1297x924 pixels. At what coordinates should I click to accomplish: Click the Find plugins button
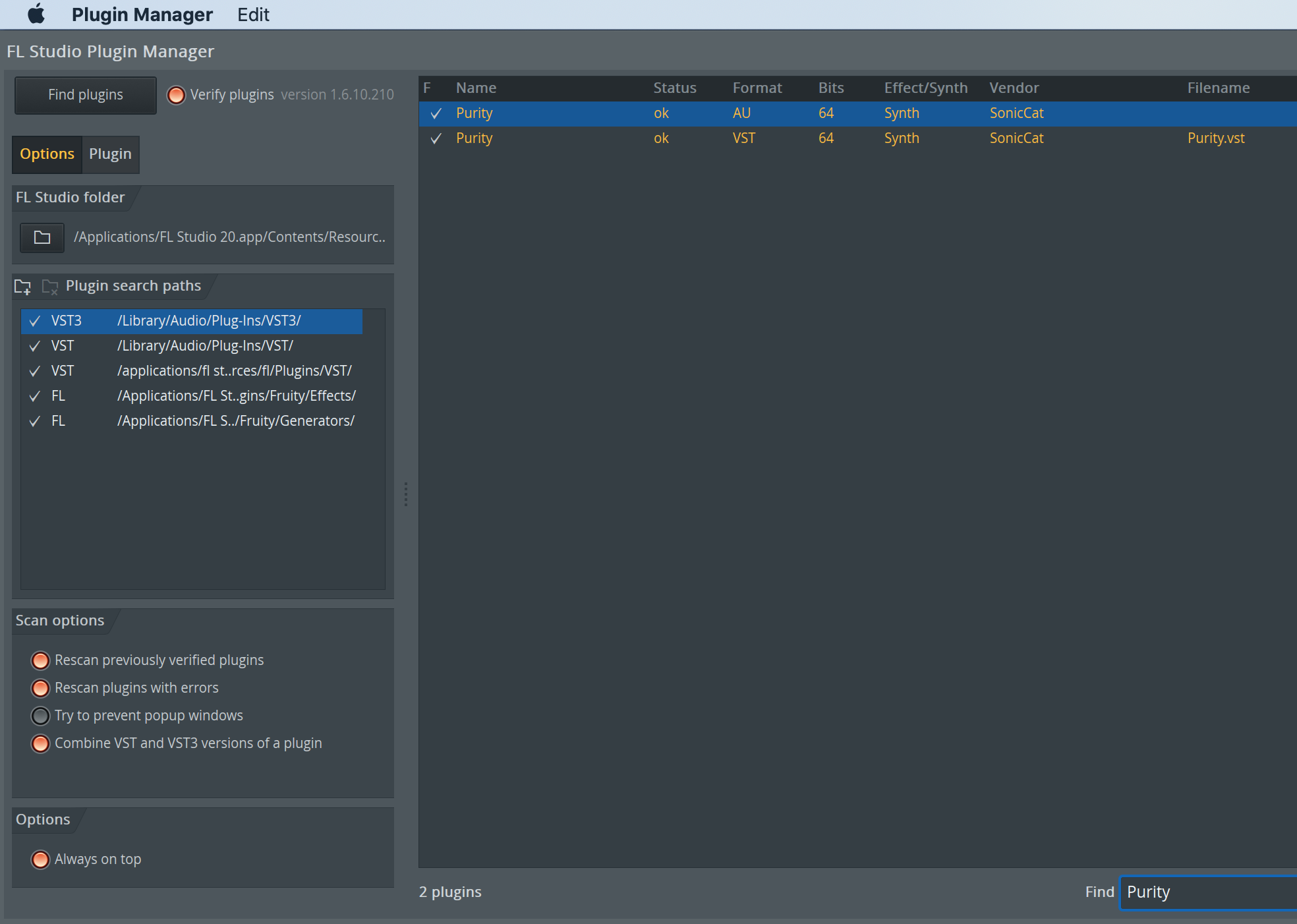point(86,95)
